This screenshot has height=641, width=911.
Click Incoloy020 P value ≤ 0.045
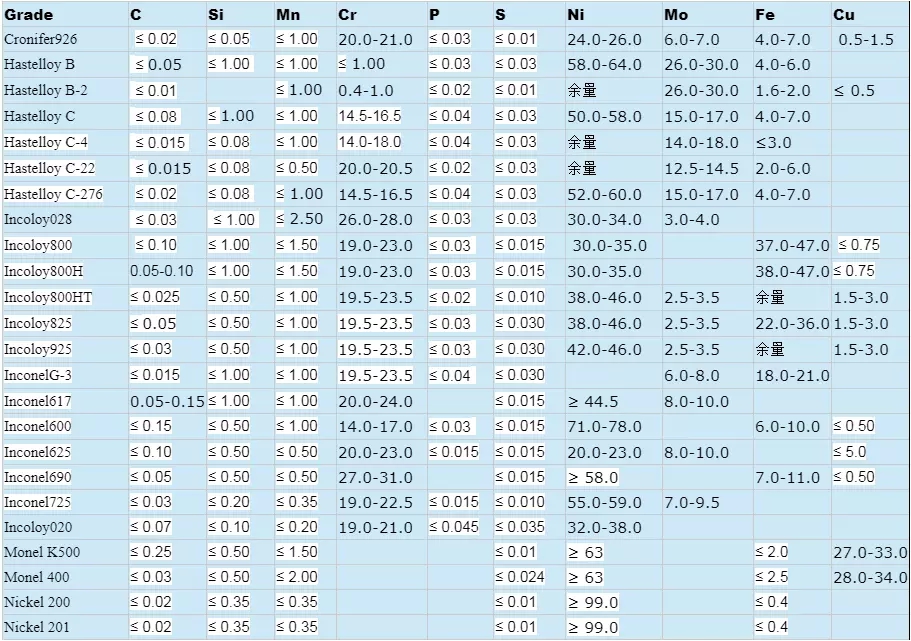[454, 527]
